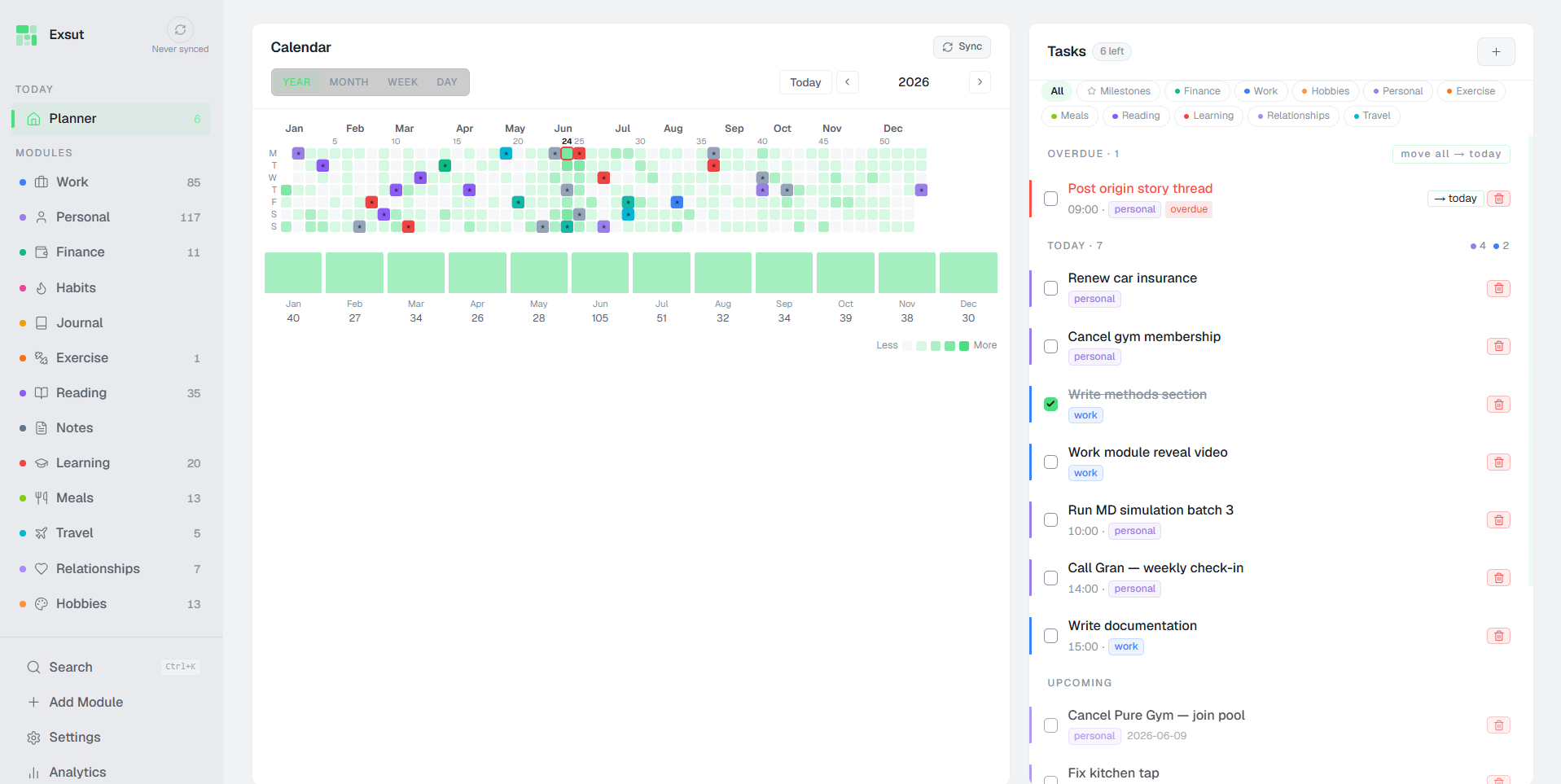Filter tasks by Relationships tag
The width and height of the screenshot is (1561, 784).
pyautogui.click(x=1293, y=116)
